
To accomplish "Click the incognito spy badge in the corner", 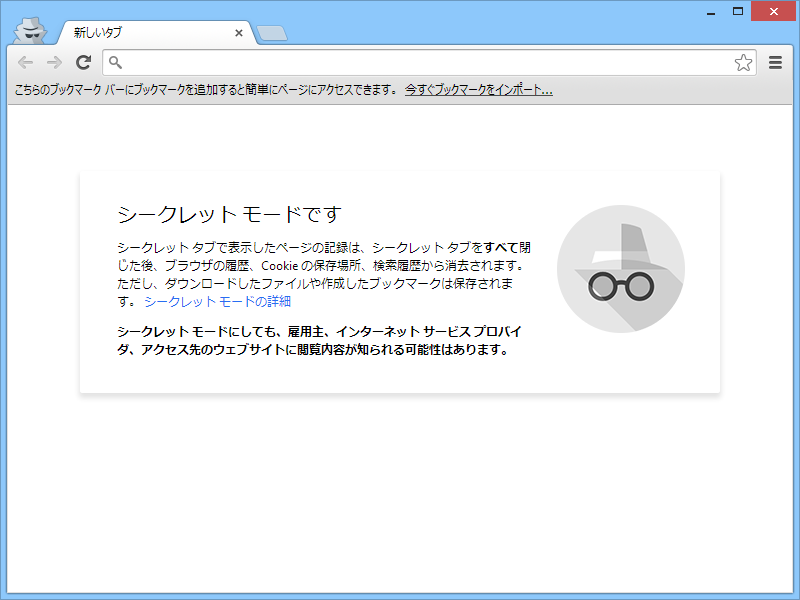I will coord(30,29).
